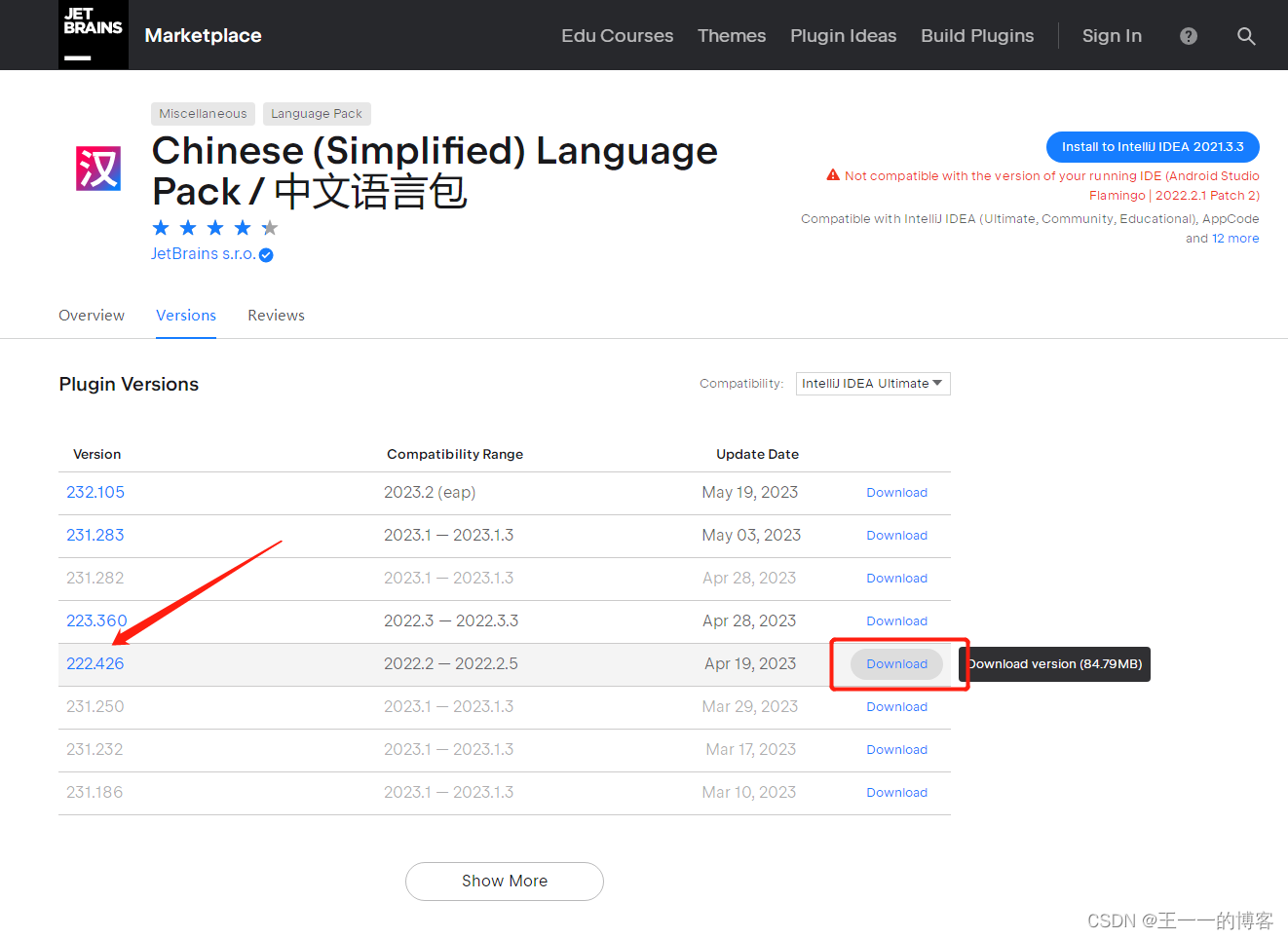Click the 'May 03, 2023' date cell
The width and height of the screenshot is (1288, 939).
point(751,536)
